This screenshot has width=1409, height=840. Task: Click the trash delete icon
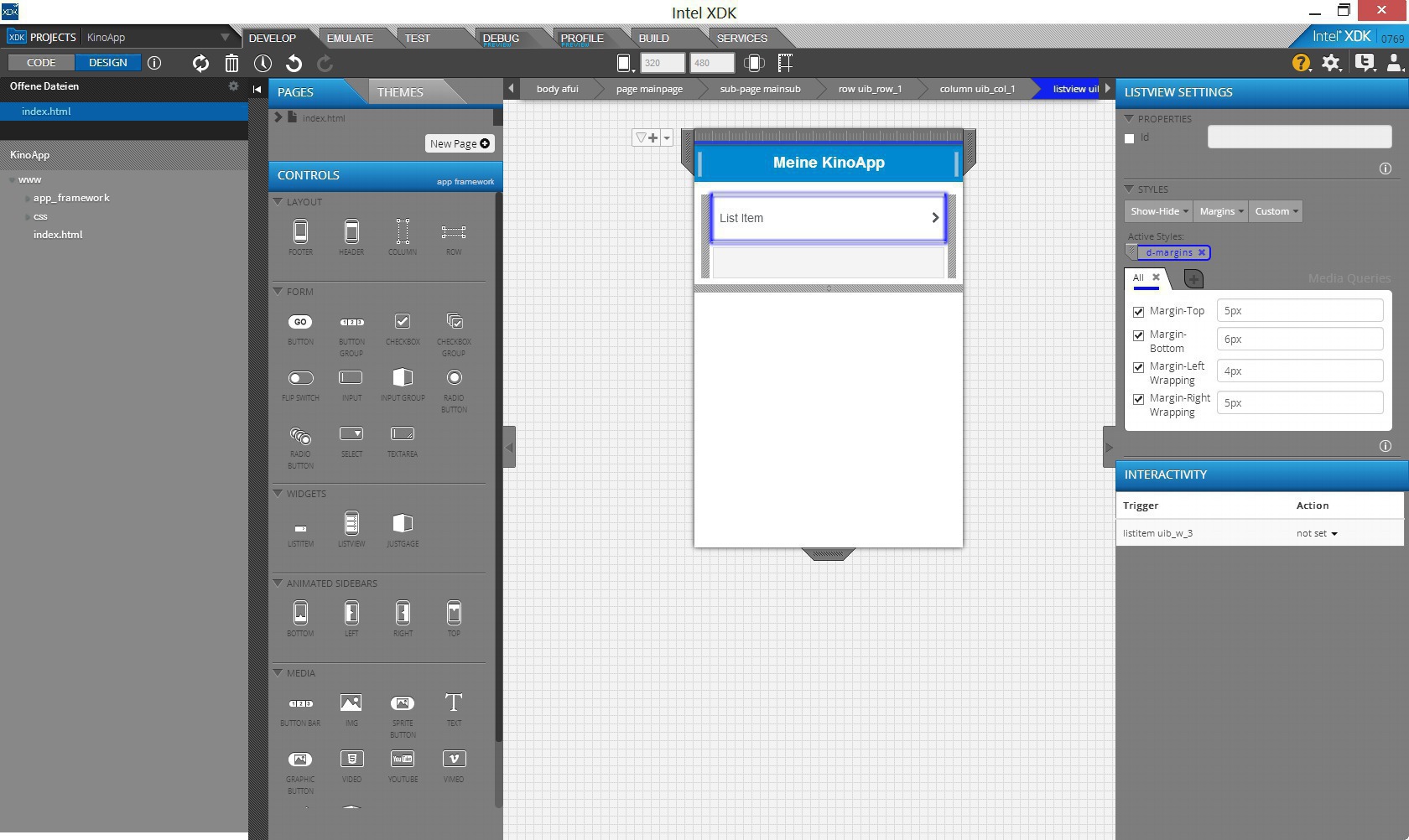coord(231,63)
